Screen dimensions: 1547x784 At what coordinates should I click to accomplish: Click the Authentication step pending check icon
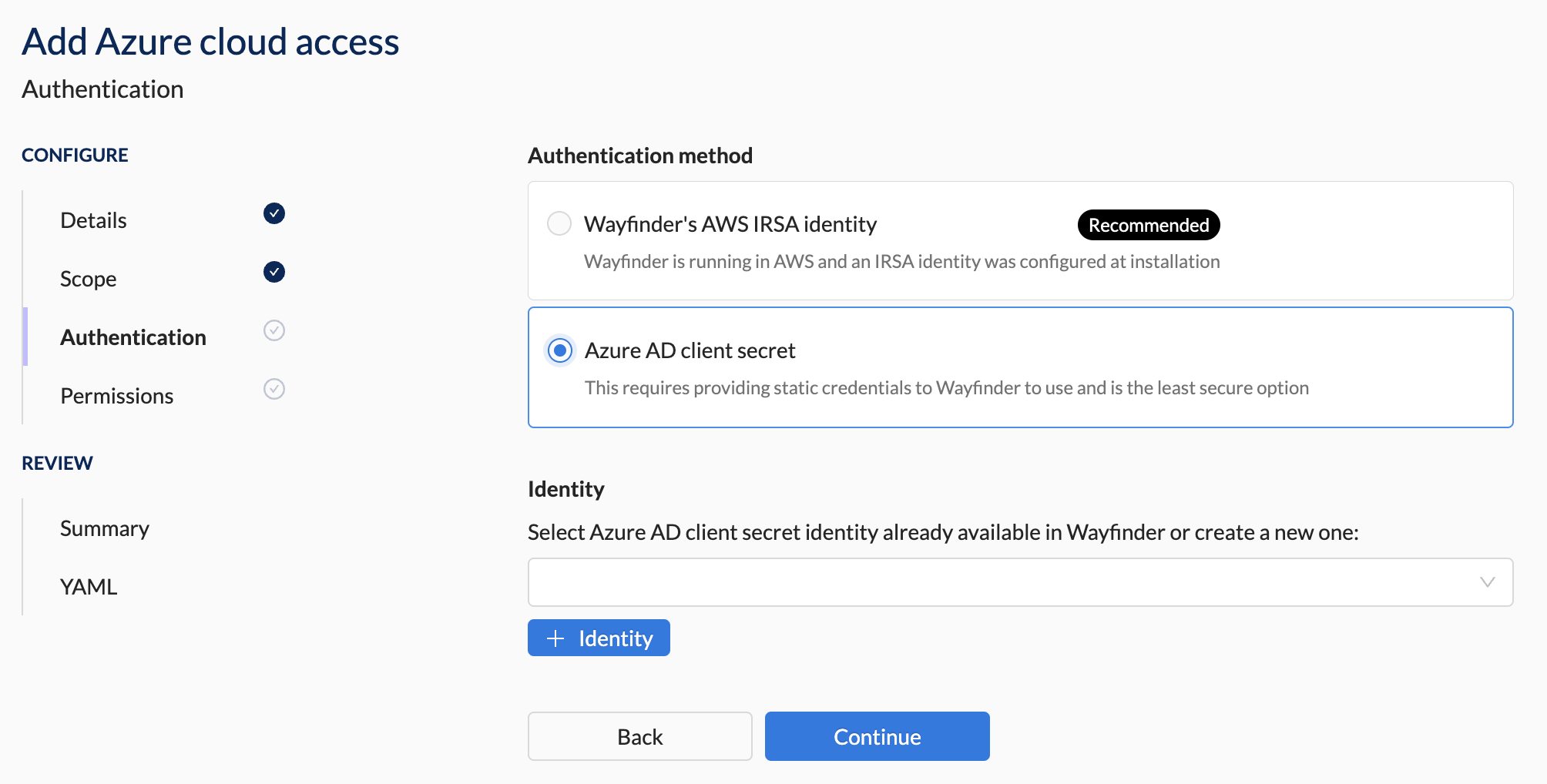click(x=274, y=330)
